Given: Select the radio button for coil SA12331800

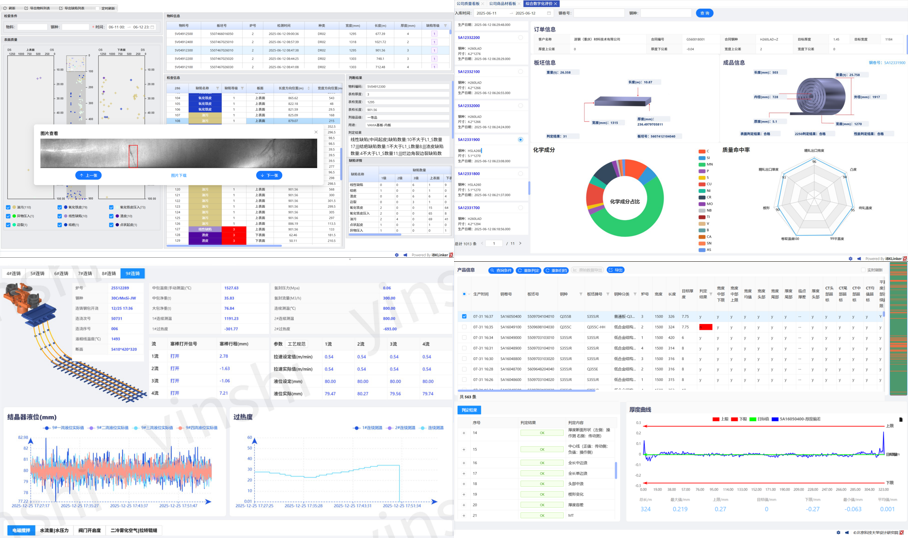Looking at the screenshot, I should pos(520,174).
